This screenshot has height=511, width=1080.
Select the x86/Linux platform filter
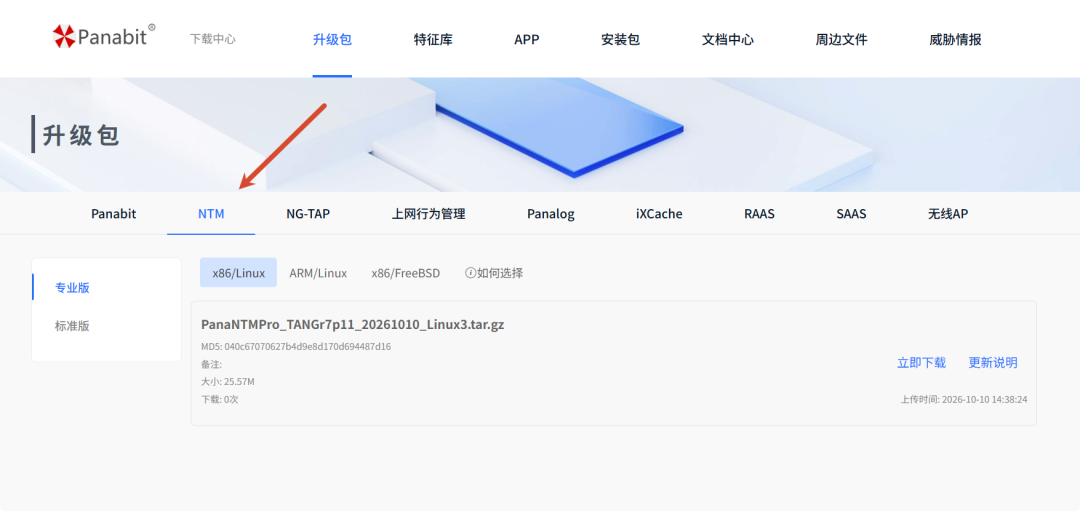(238, 273)
